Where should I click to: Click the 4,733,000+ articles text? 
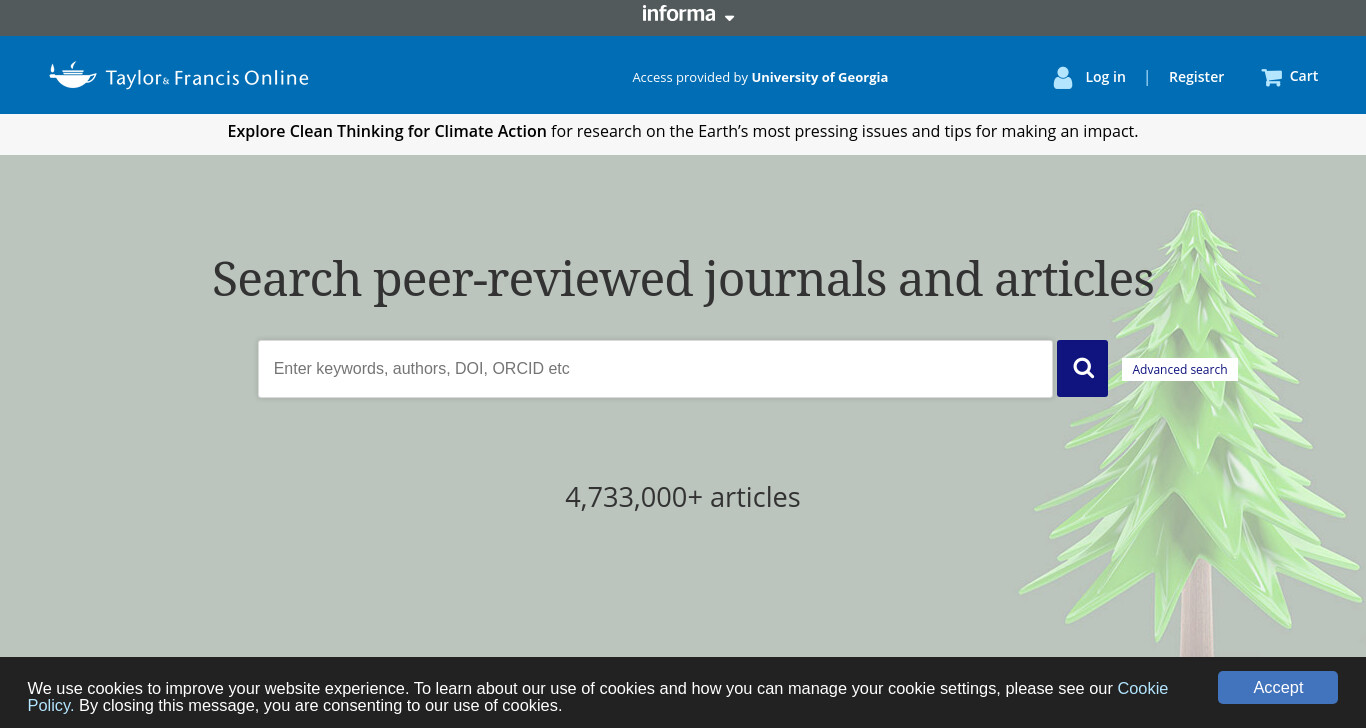click(683, 497)
